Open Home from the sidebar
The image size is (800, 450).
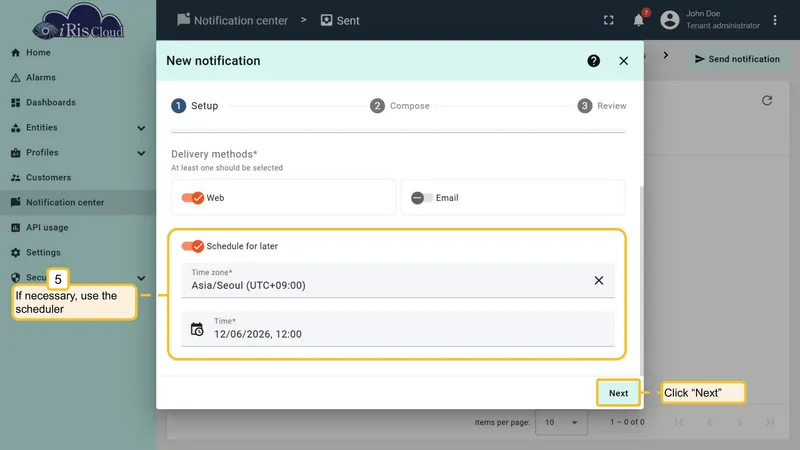click(38, 53)
